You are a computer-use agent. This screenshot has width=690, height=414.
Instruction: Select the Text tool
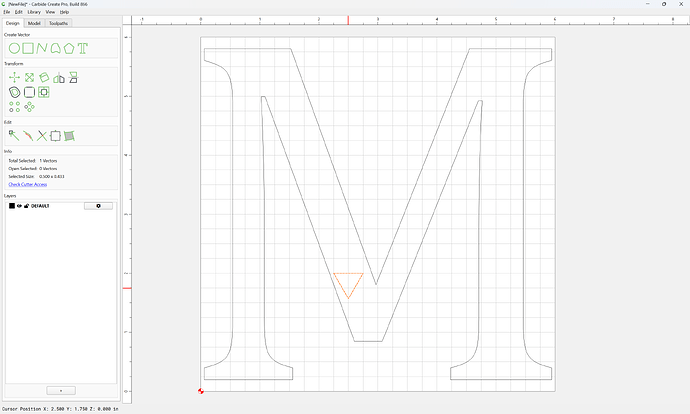point(83,48)
